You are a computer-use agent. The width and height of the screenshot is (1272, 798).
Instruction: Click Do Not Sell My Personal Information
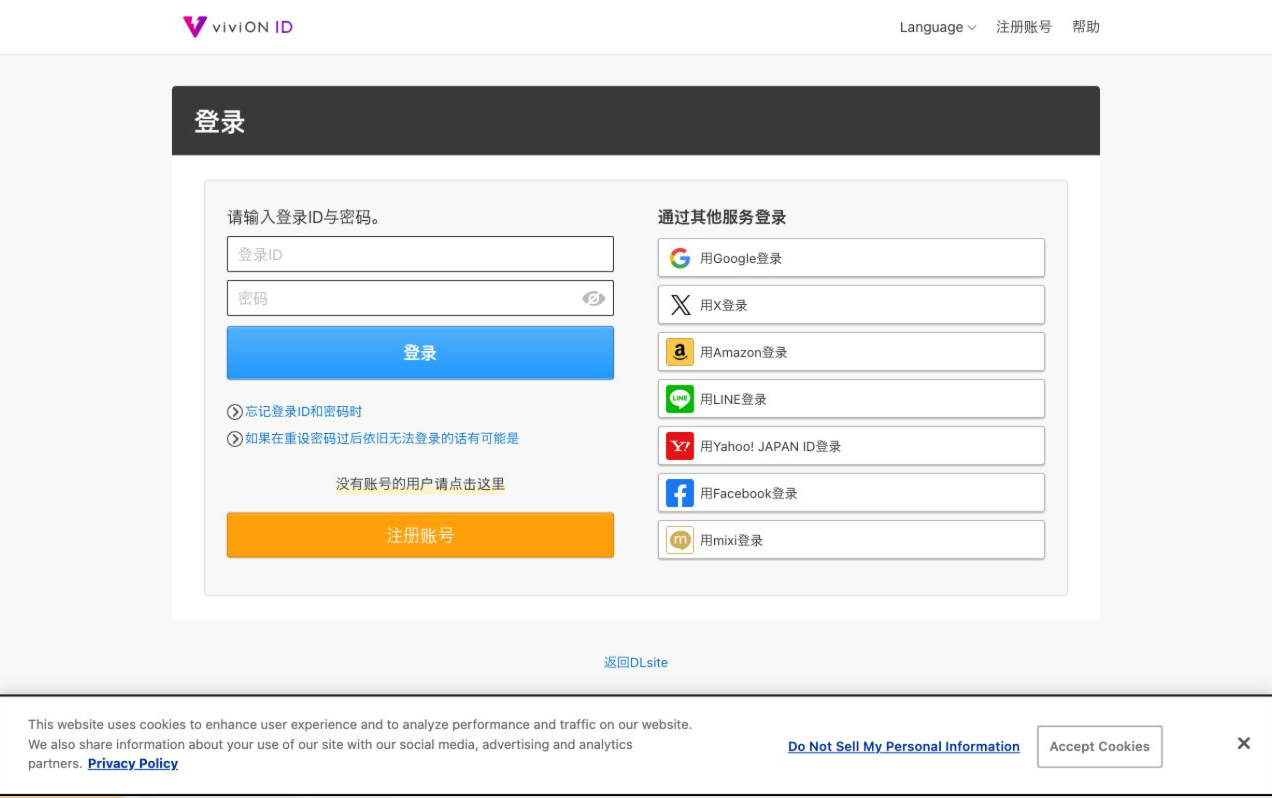tap(904, 746)
